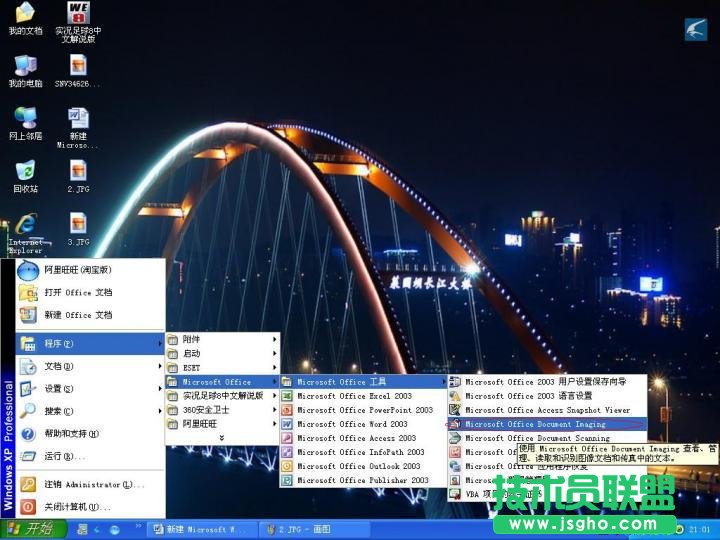Open the 我的文档 desktop icon

click(26, 18)
